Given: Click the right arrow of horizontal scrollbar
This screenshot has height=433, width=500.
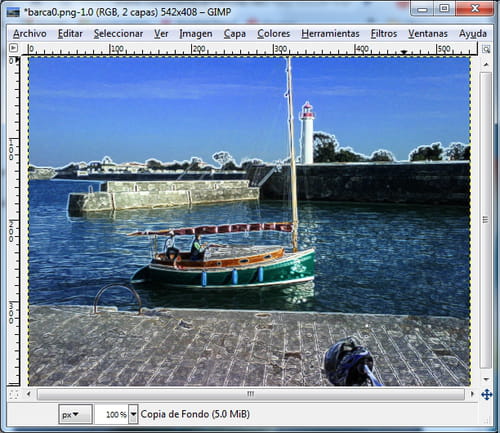Looking at the screenshot, I should 472,394.
